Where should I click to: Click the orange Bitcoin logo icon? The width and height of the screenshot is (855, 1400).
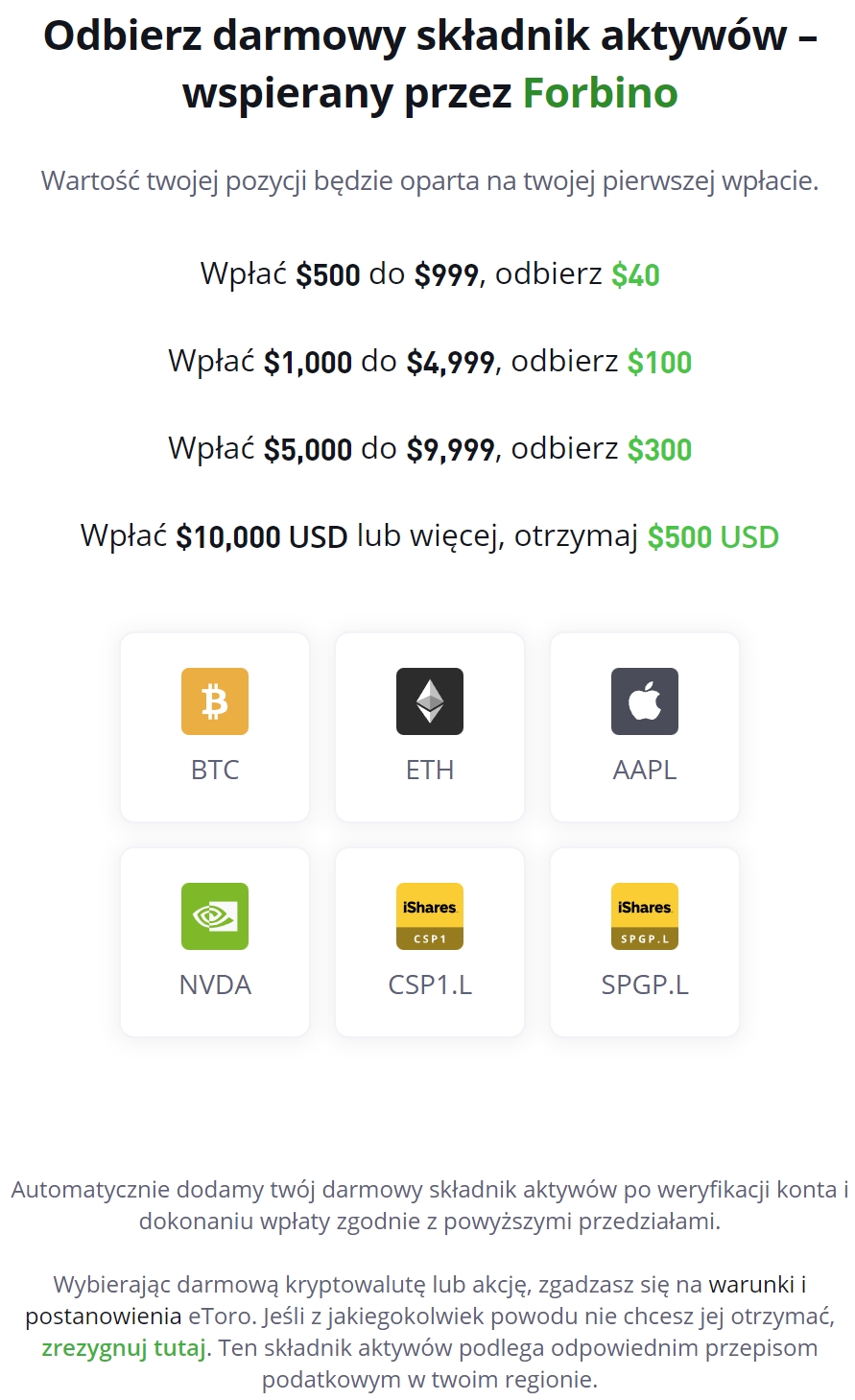[x=215, y=701]
